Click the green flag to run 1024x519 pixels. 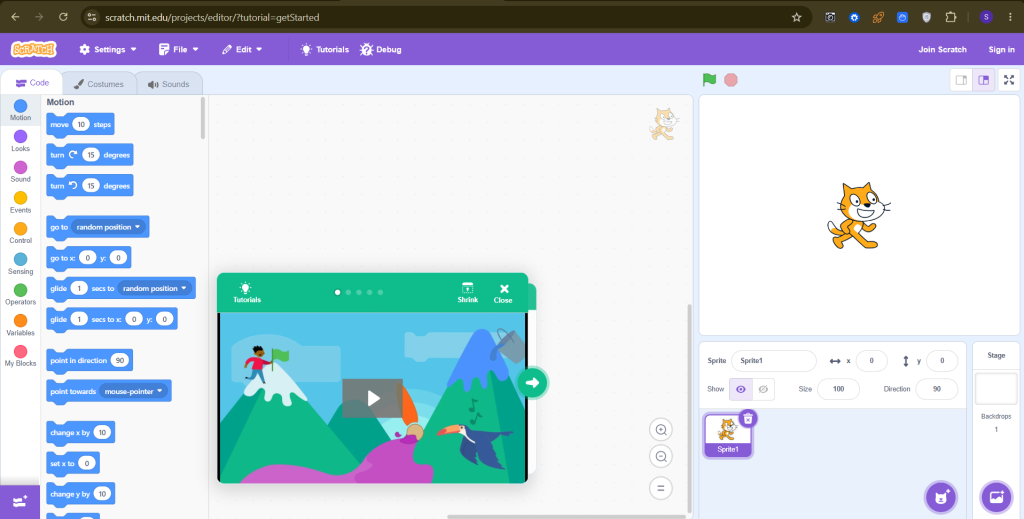709,80
